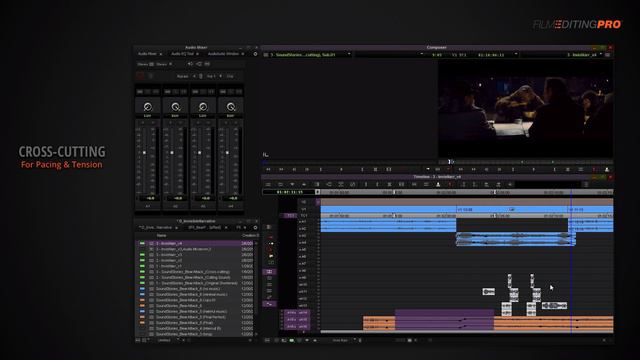The width and height of the screenshot is (640, 360).
Task: Open the Untitled bin view dropdown
Action: 168,340
